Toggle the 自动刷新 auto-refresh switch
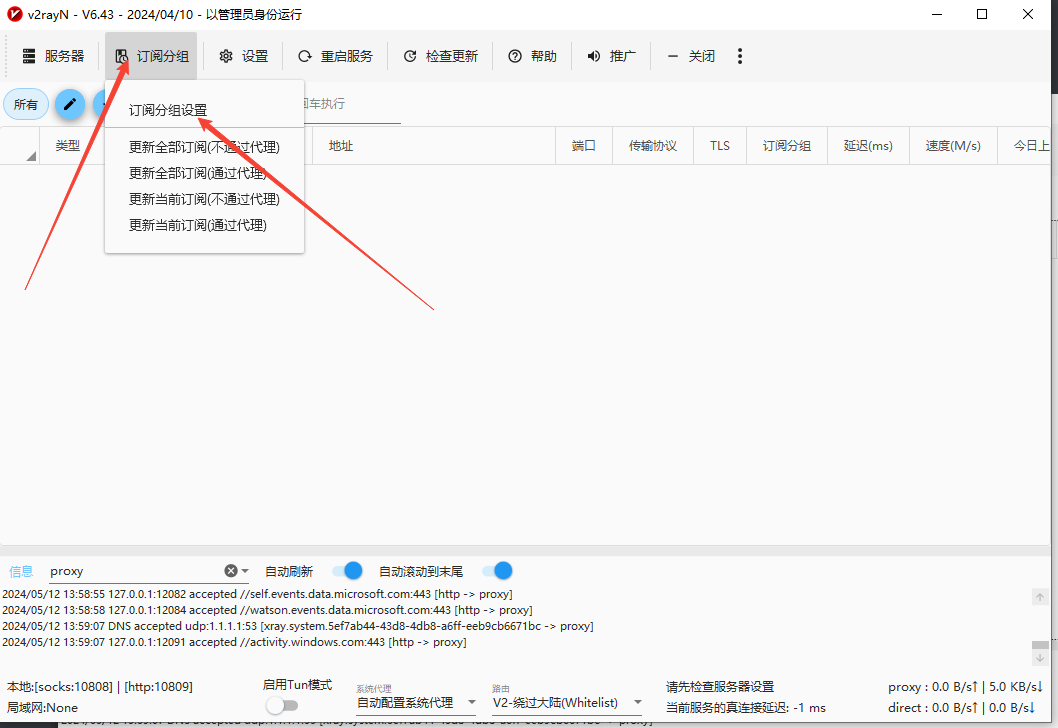The width and height of the screenshot is (1058, 728). (x=346, y=571)
